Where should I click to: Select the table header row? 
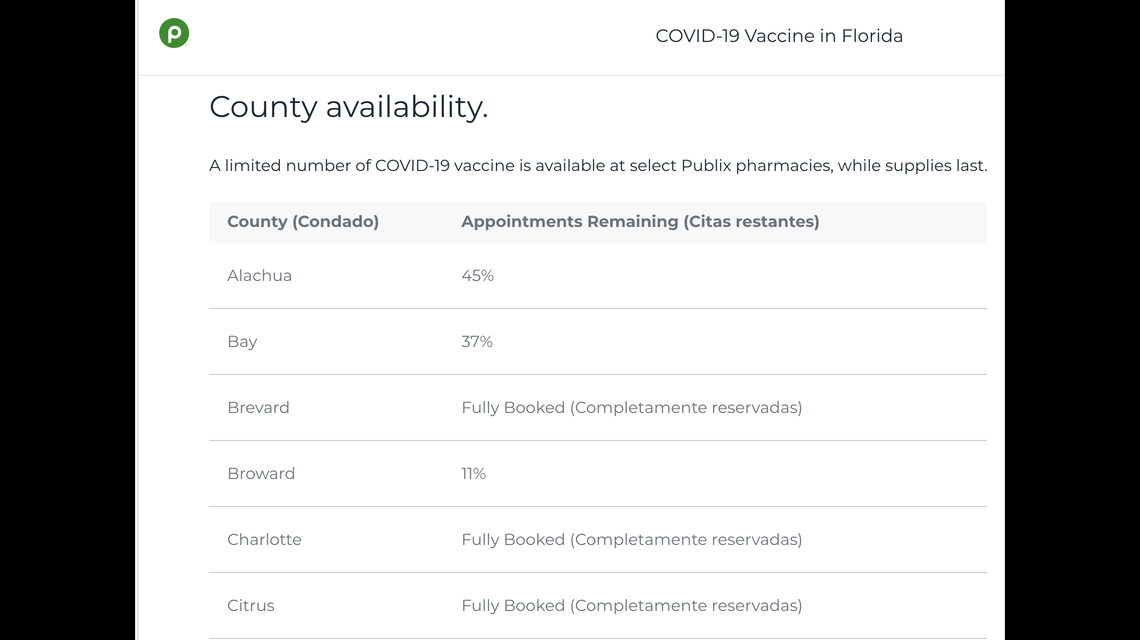(x=597, y=221)
